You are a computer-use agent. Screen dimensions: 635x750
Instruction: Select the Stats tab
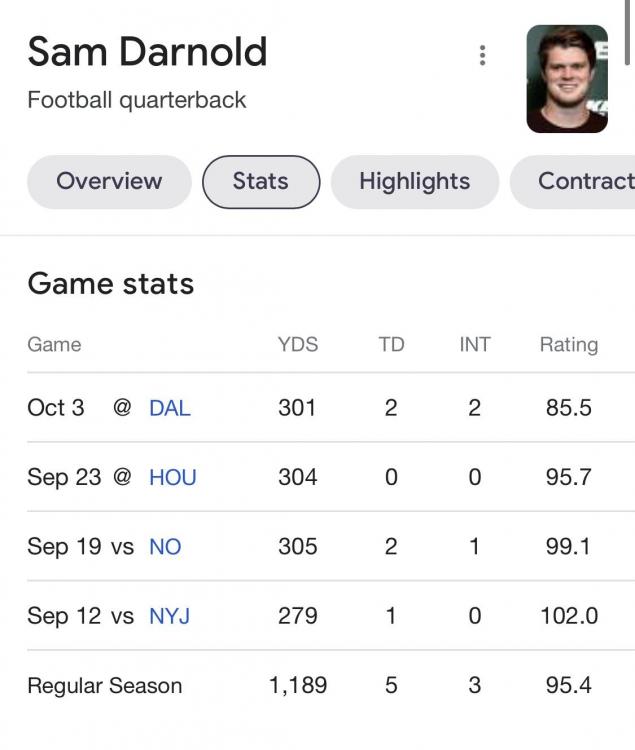click(260, 182)
